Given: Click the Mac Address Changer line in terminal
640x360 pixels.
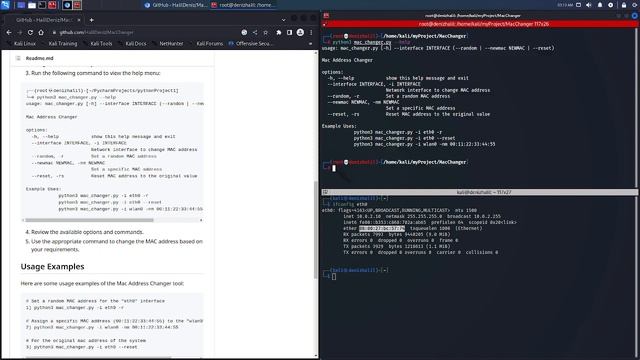Looking at the screenshot, I should pos(347,60).
